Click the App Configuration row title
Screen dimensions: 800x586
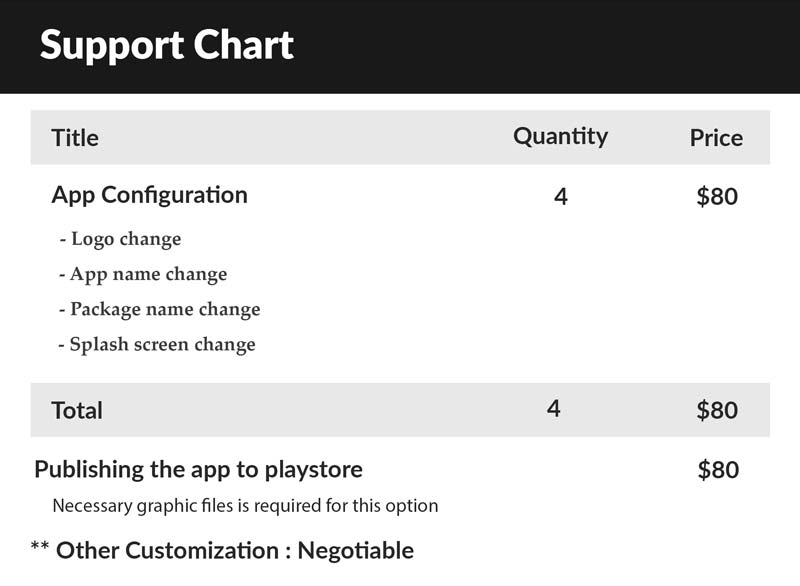coord(149,196)
